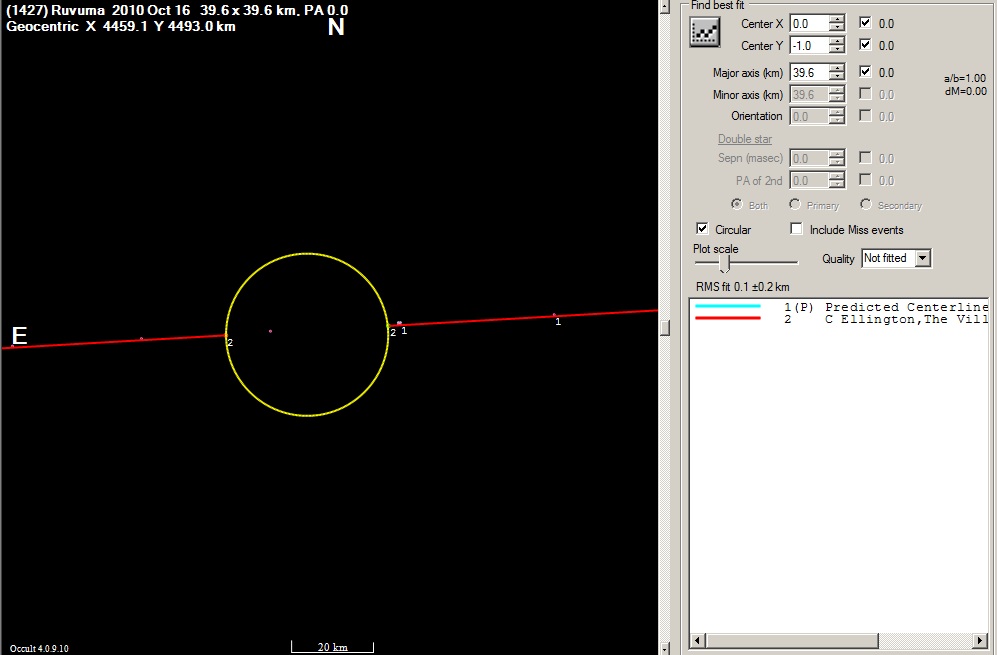Screen dimensions: 997x655
Task: Decrease Major axis with down spinner
Action: pyautogui.click(x=837, y=76)
